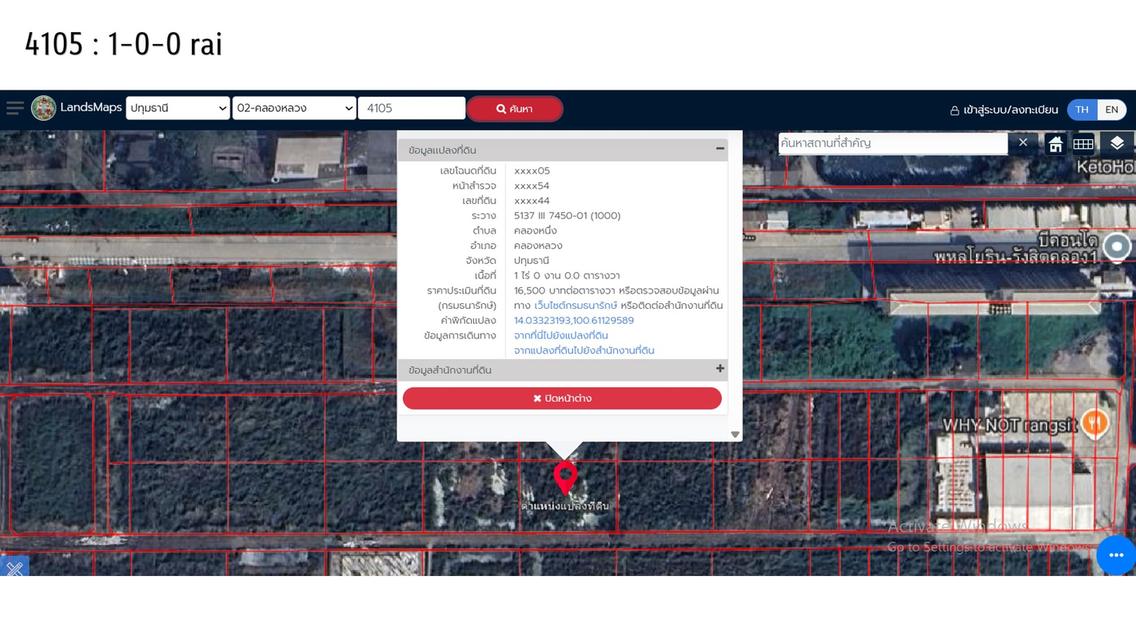
Task: Switch the language to TH
Action: coord(1082,110)
